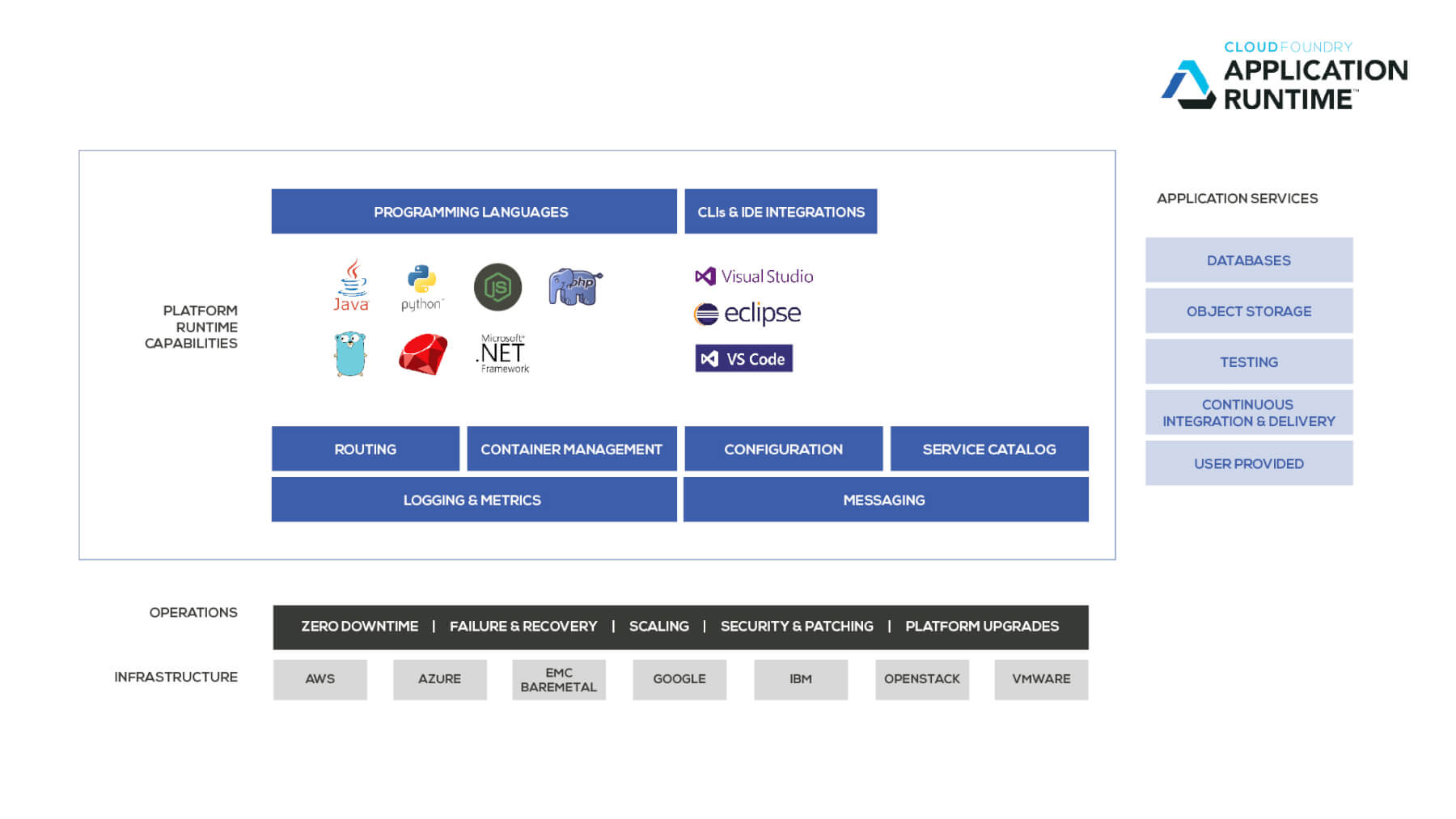This screenshot has height=819, width=1456.
Task: Click the Visual Studio logo
Action: point(754,277)
